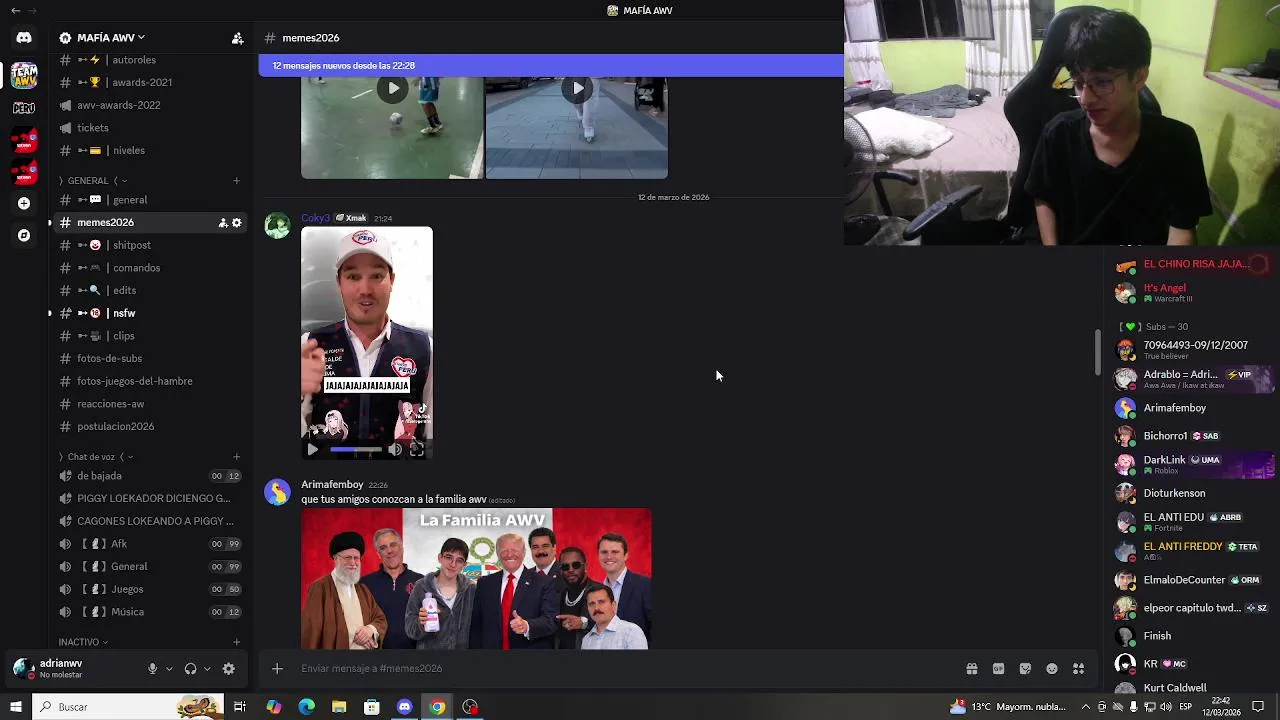This screenshot has height=720, width=1280.
Task: Toggle microphone mute in the user panel
Action: 152,669
